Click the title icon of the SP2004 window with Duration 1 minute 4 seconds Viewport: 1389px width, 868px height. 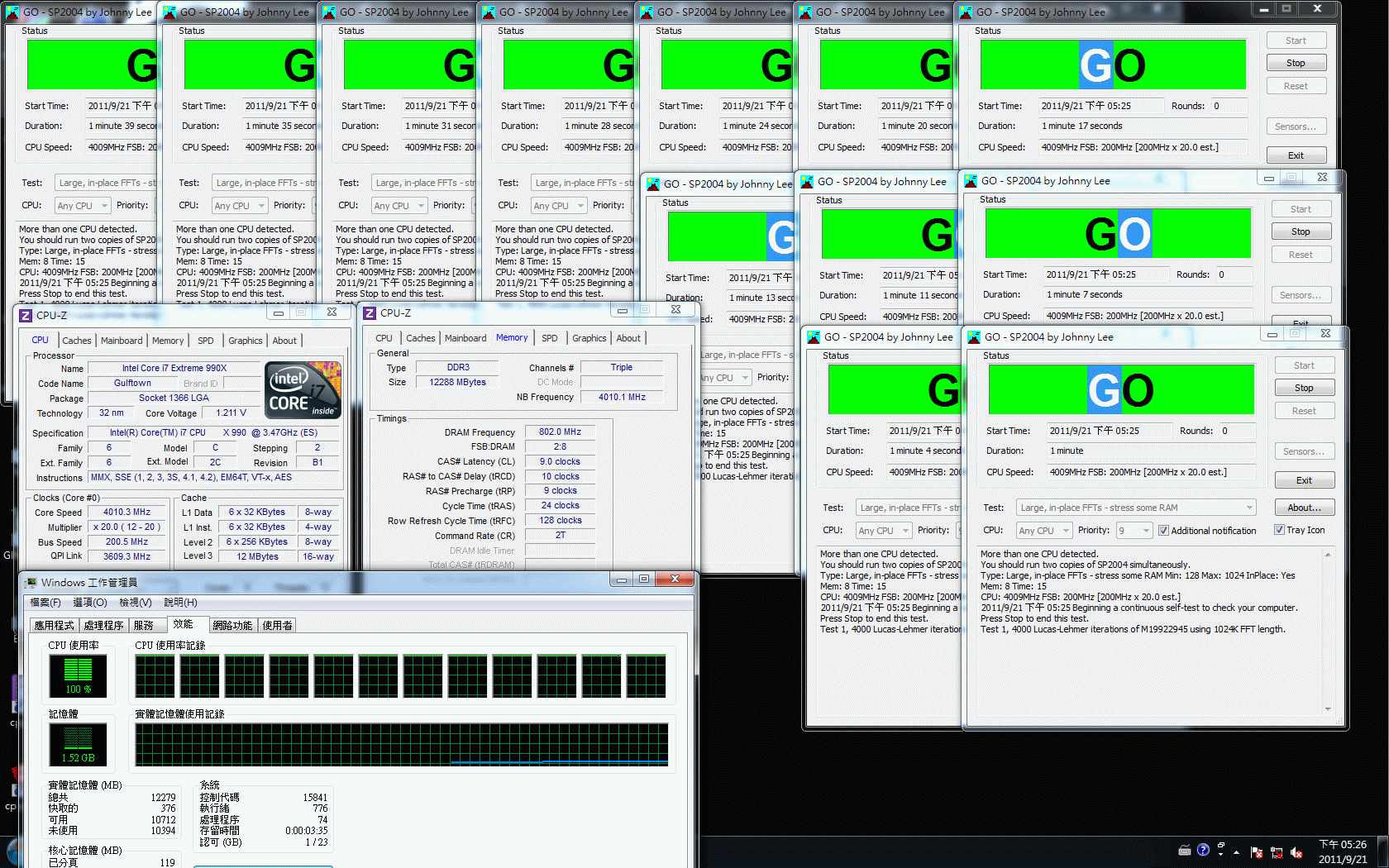point(814,337)
